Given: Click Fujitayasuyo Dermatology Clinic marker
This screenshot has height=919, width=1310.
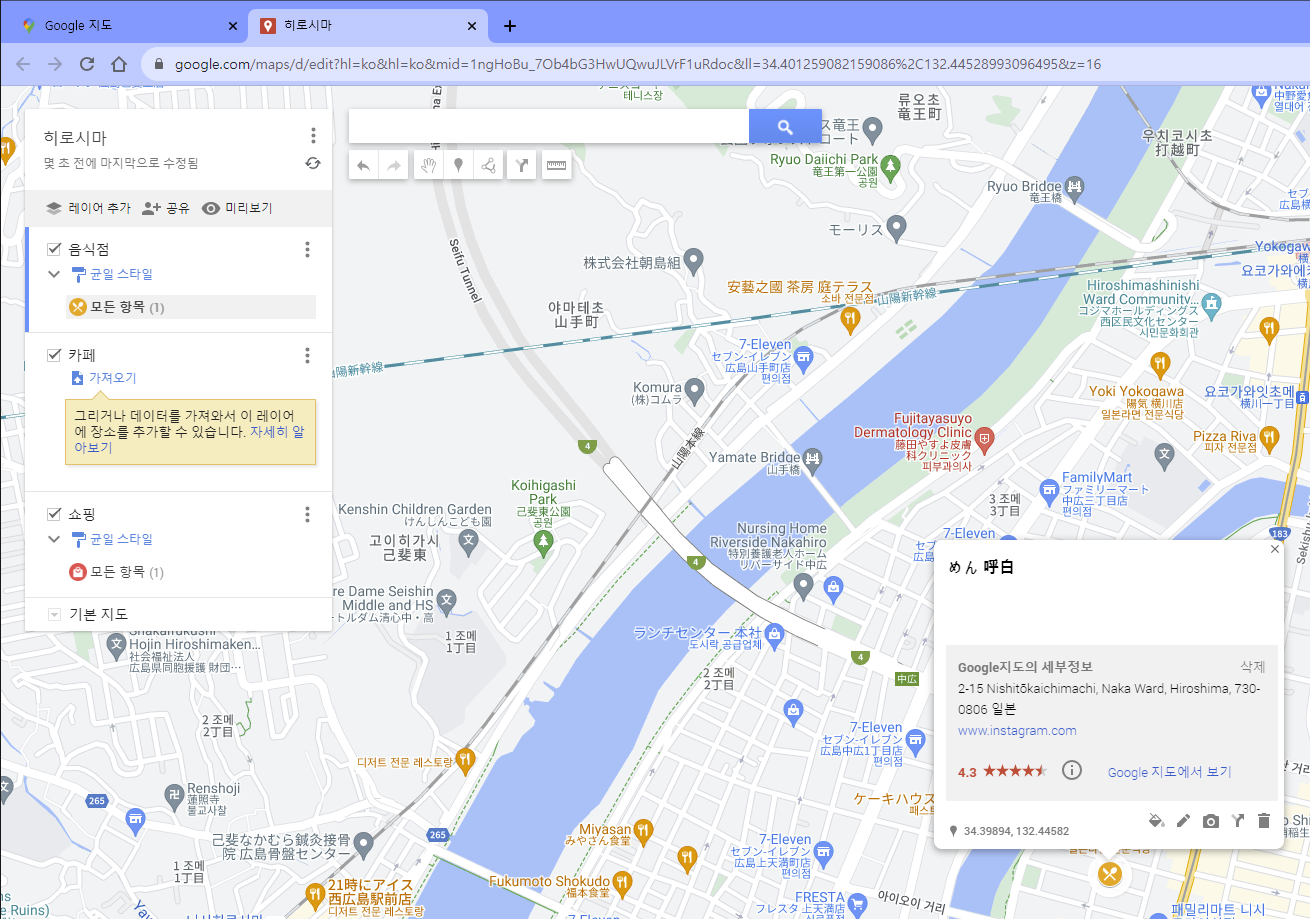Looking at the screenshot, I should [x=985, y=438].
